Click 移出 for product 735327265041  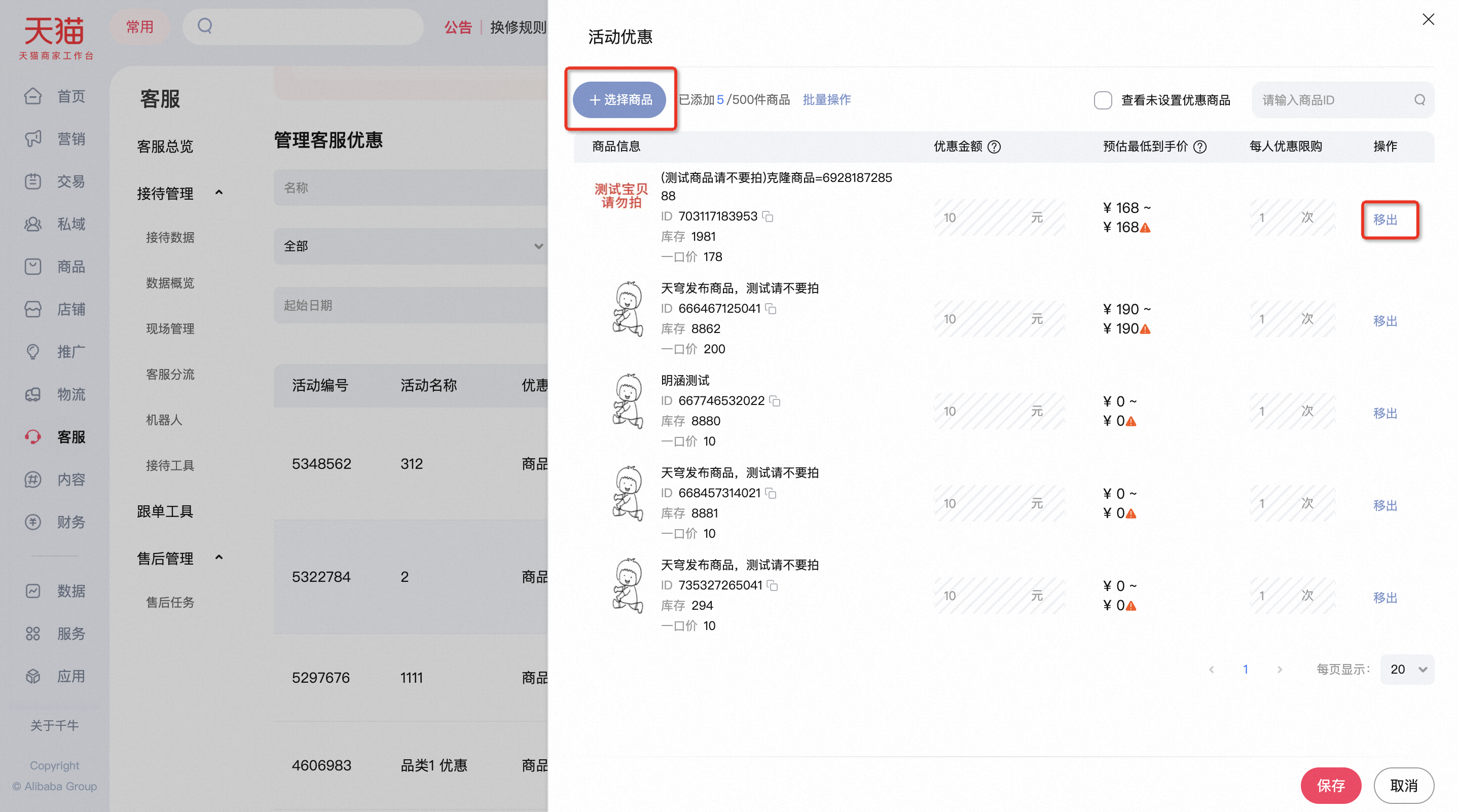[1385, 598]
